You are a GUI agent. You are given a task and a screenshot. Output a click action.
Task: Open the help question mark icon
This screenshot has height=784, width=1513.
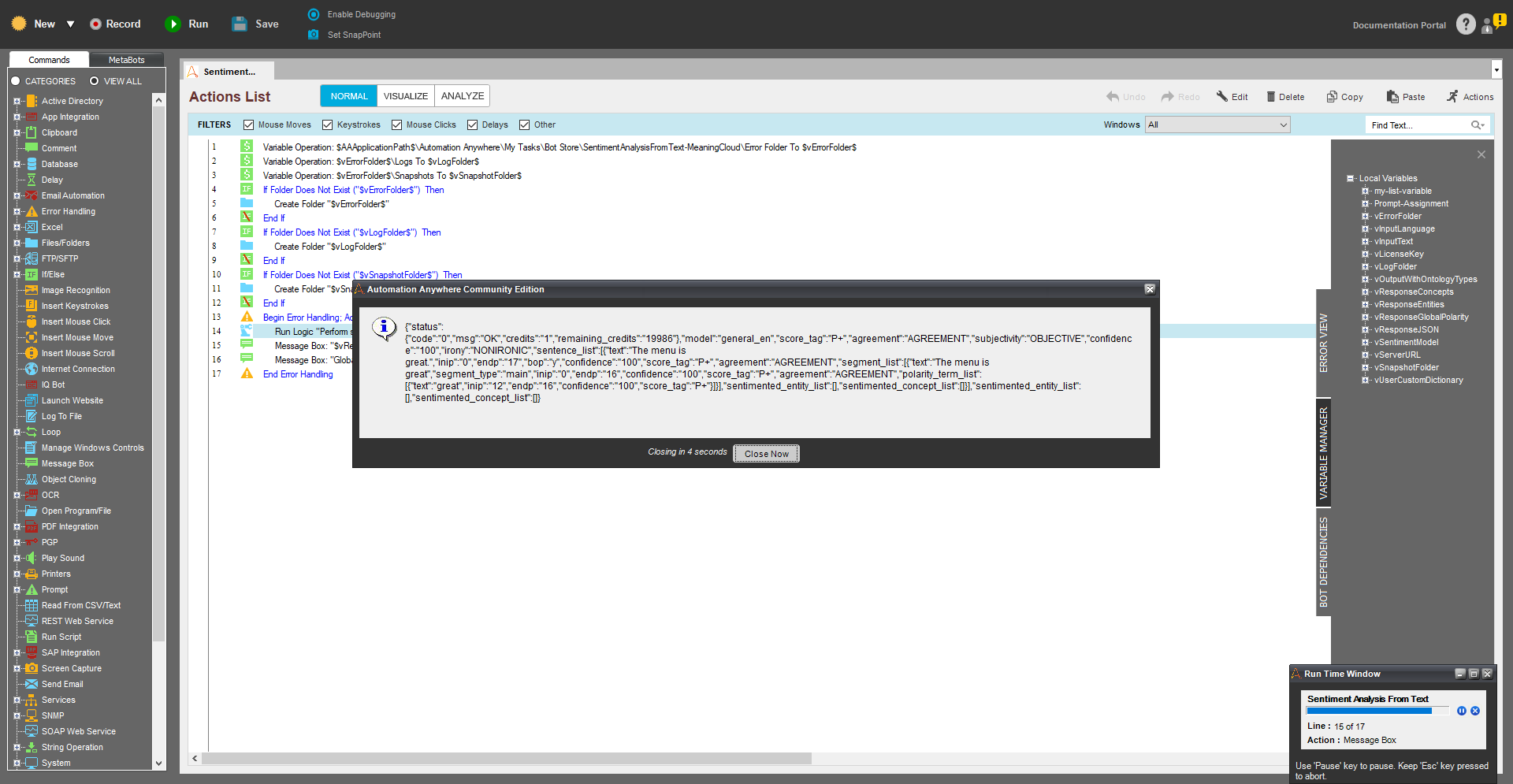[x=1466, y=24]
